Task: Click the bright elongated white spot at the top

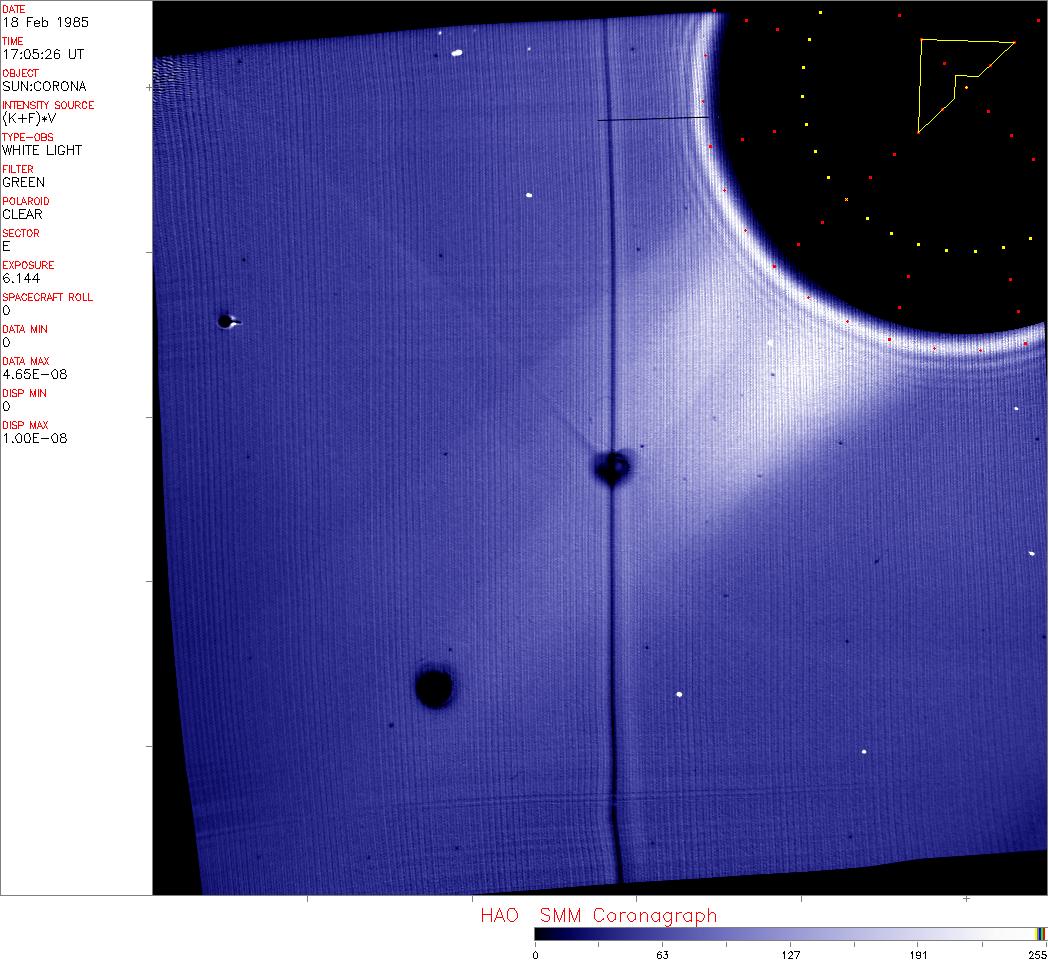Action: tap(457, 53)
